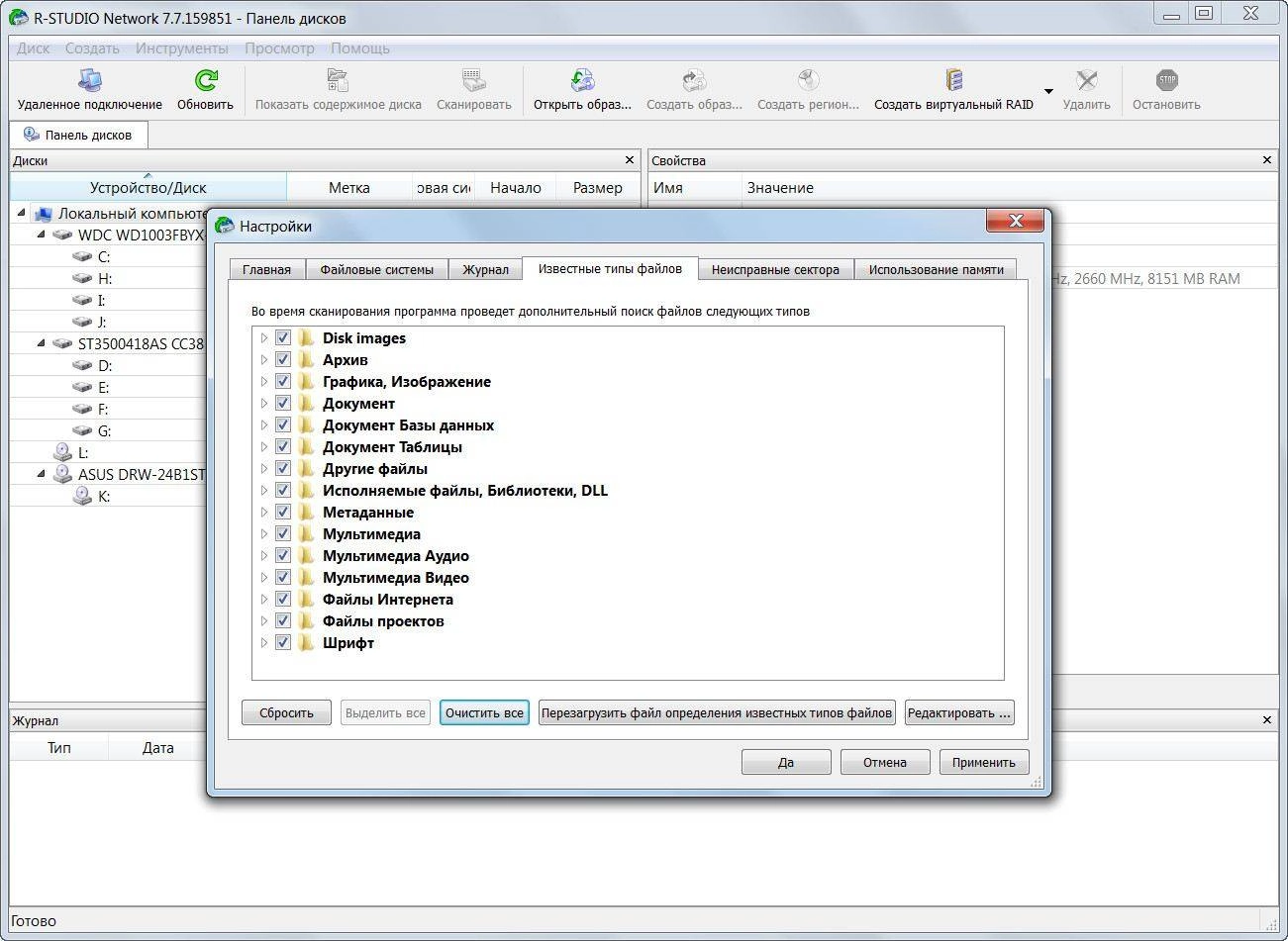Click Перезагрузить файл определения известных типов button
The height and width of the screenshot is (941, 1288).
[717, 712]
